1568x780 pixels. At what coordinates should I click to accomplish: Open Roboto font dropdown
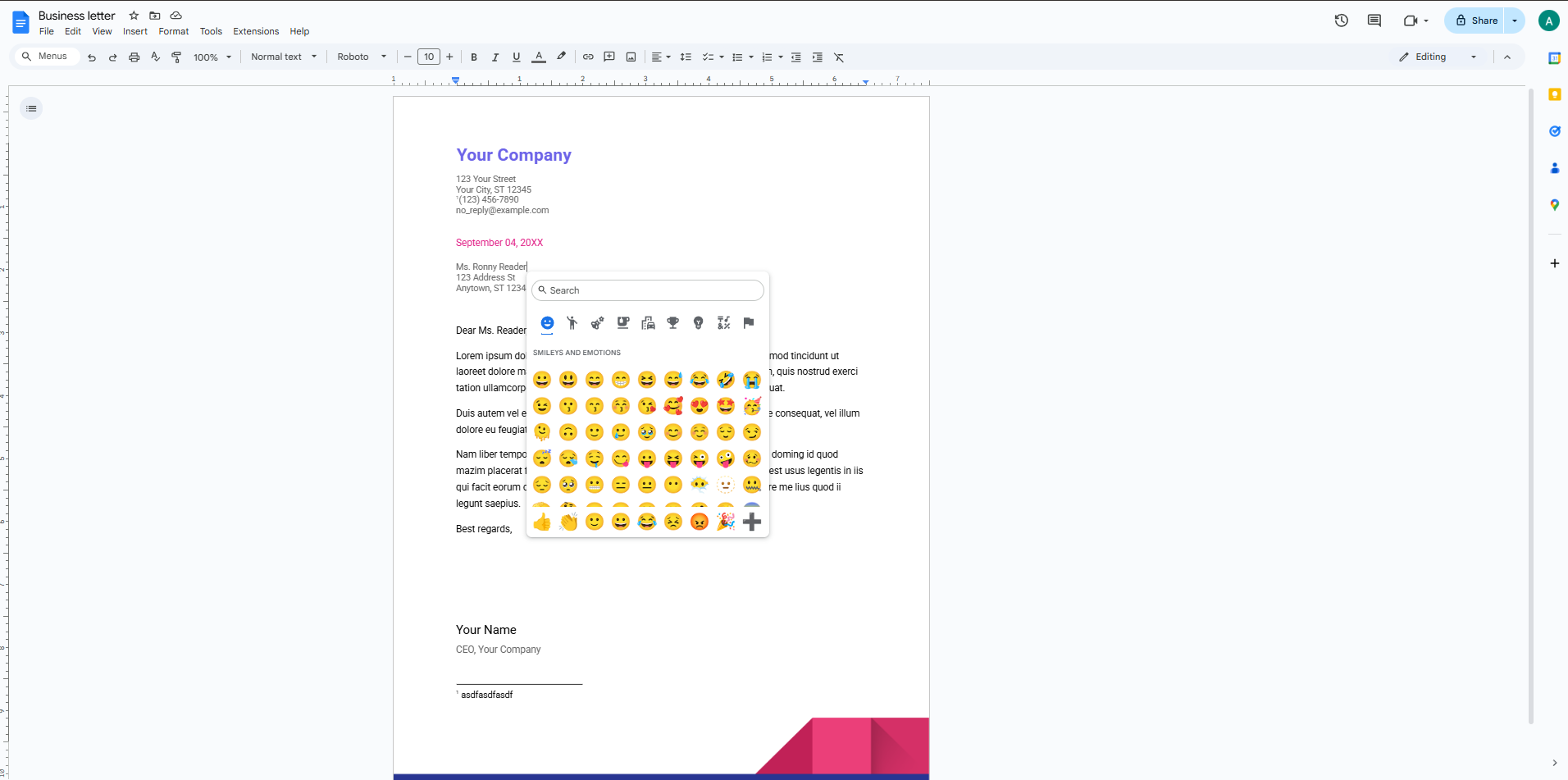pos(362,57)
